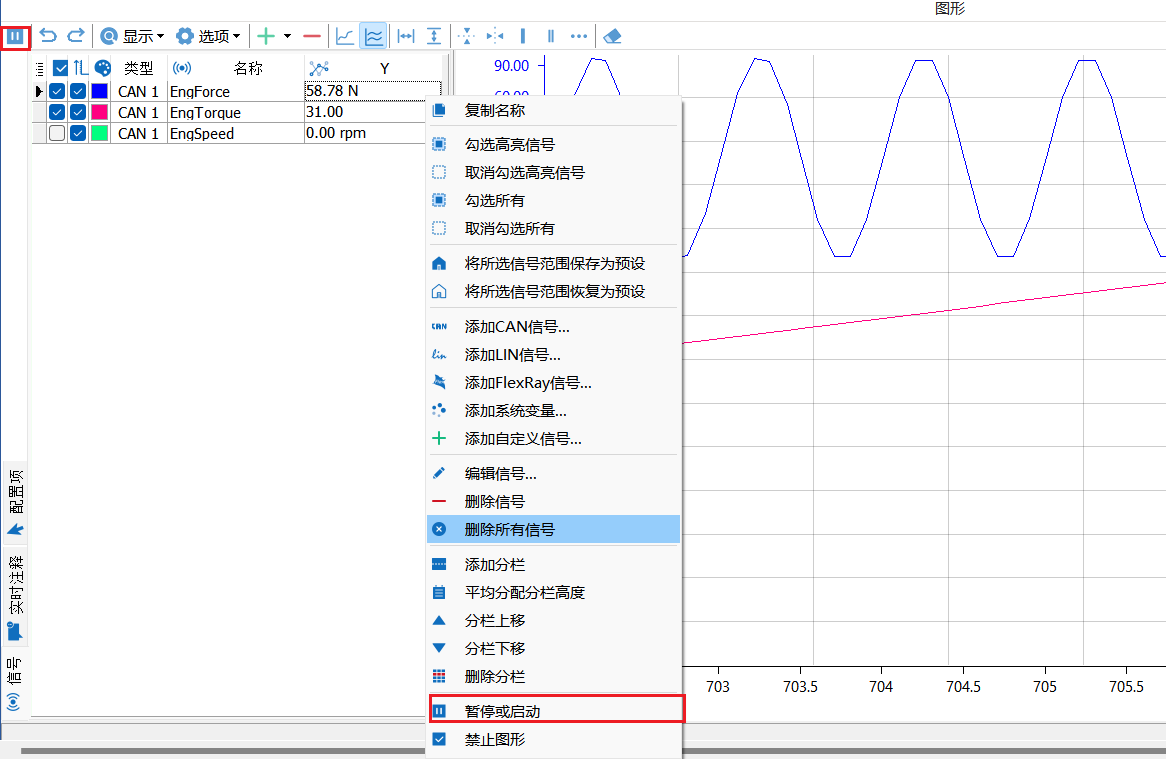
Task: Click the palette color column header icon
Action: 103,68
